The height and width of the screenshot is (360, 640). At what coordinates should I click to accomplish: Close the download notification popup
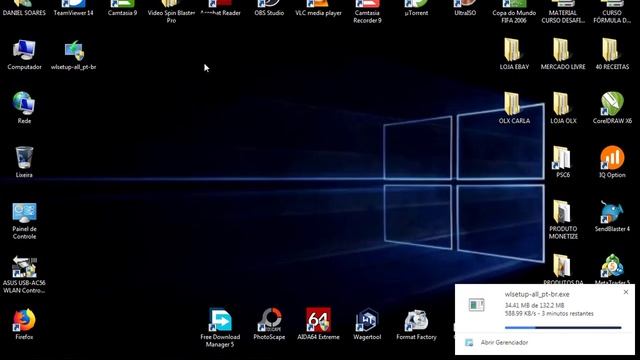tap(626, 292)
